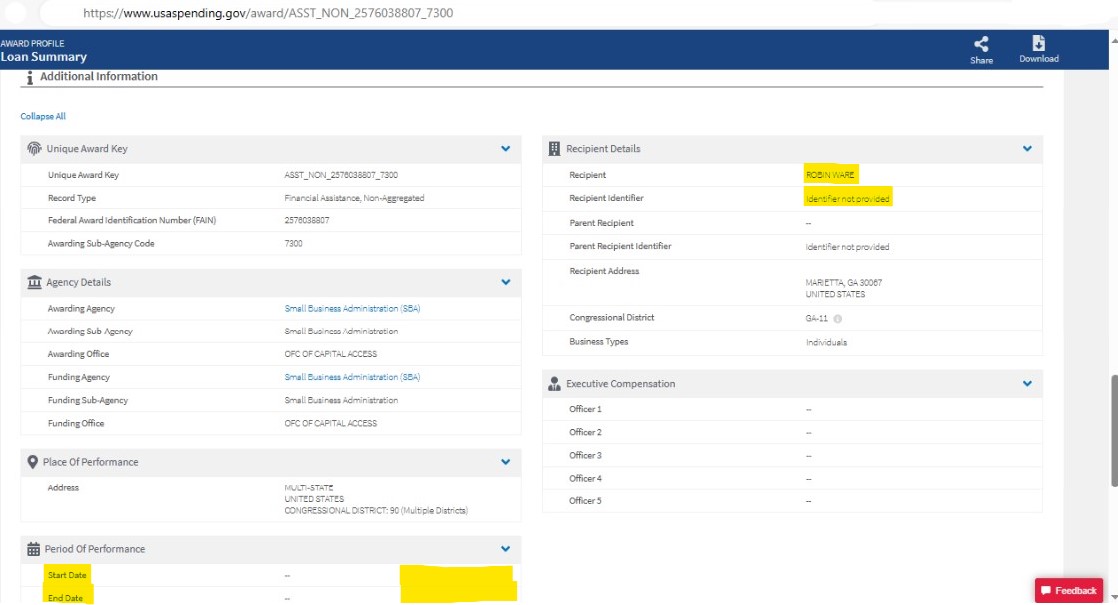The width and height of the screenshot is (1118, 605).
Task: Open the Feedback button
Action: 1069,590
